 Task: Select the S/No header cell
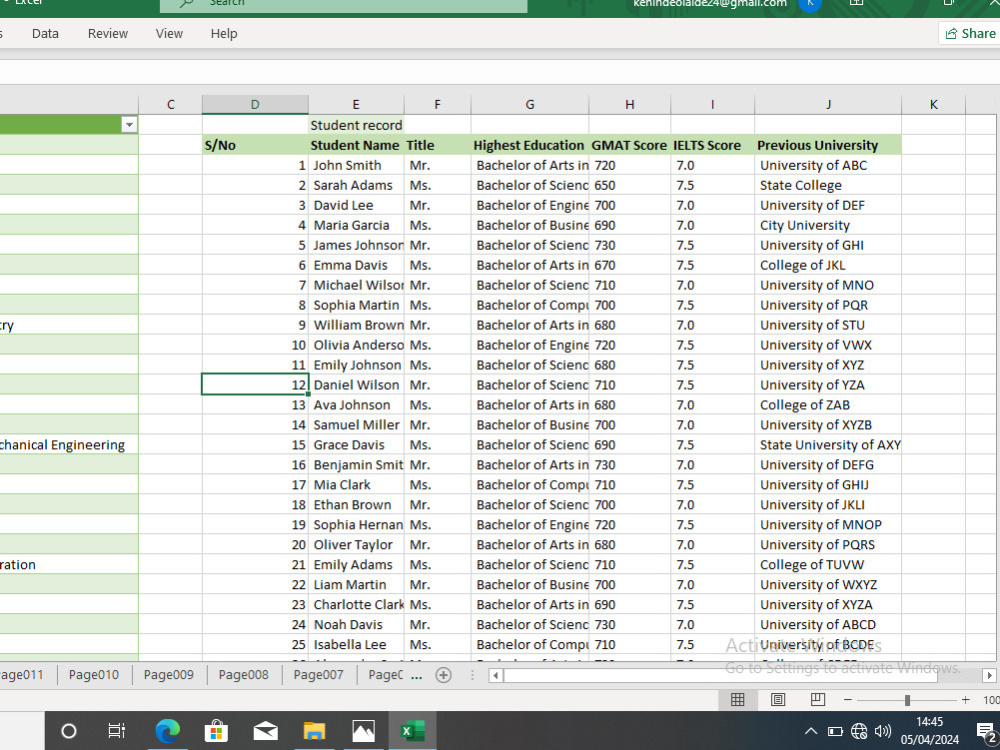pyautogui.click(x=255, y=145)
